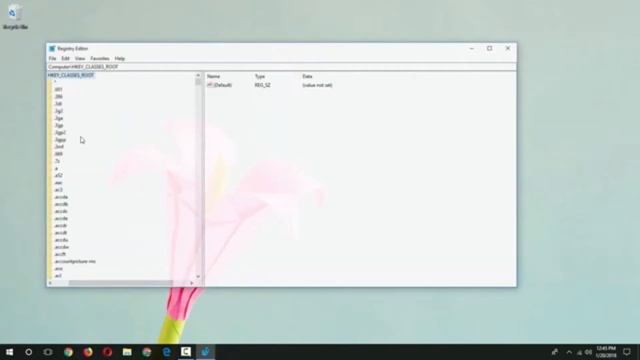640x360 pixels.
Task: Click the Name column header
Action: (213, 76)
